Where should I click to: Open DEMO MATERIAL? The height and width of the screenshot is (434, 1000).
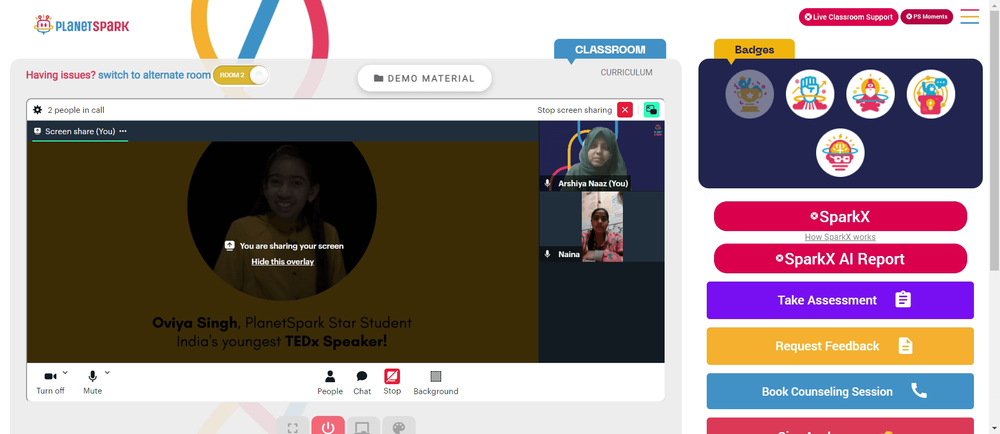[x=425, y=78]
